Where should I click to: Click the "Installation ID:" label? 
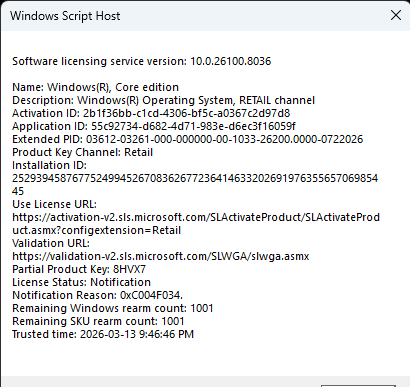[49, 165]
